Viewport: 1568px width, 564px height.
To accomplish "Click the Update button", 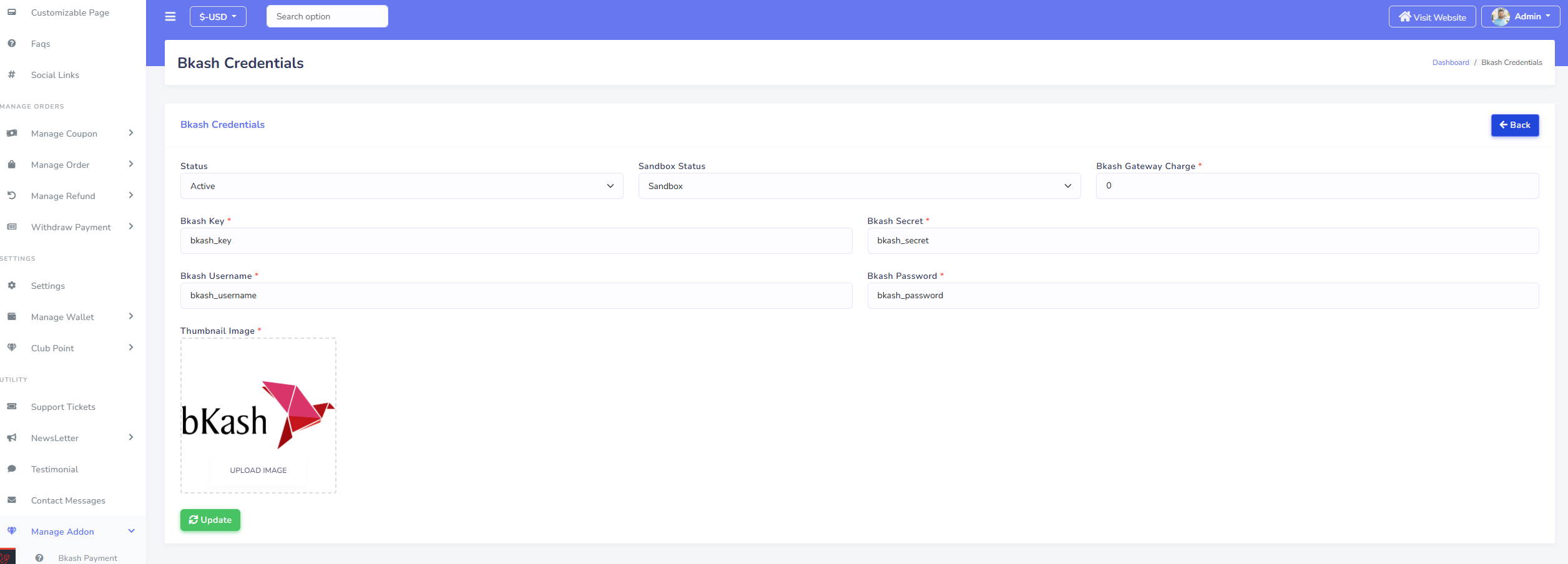I will pos(210,520).
